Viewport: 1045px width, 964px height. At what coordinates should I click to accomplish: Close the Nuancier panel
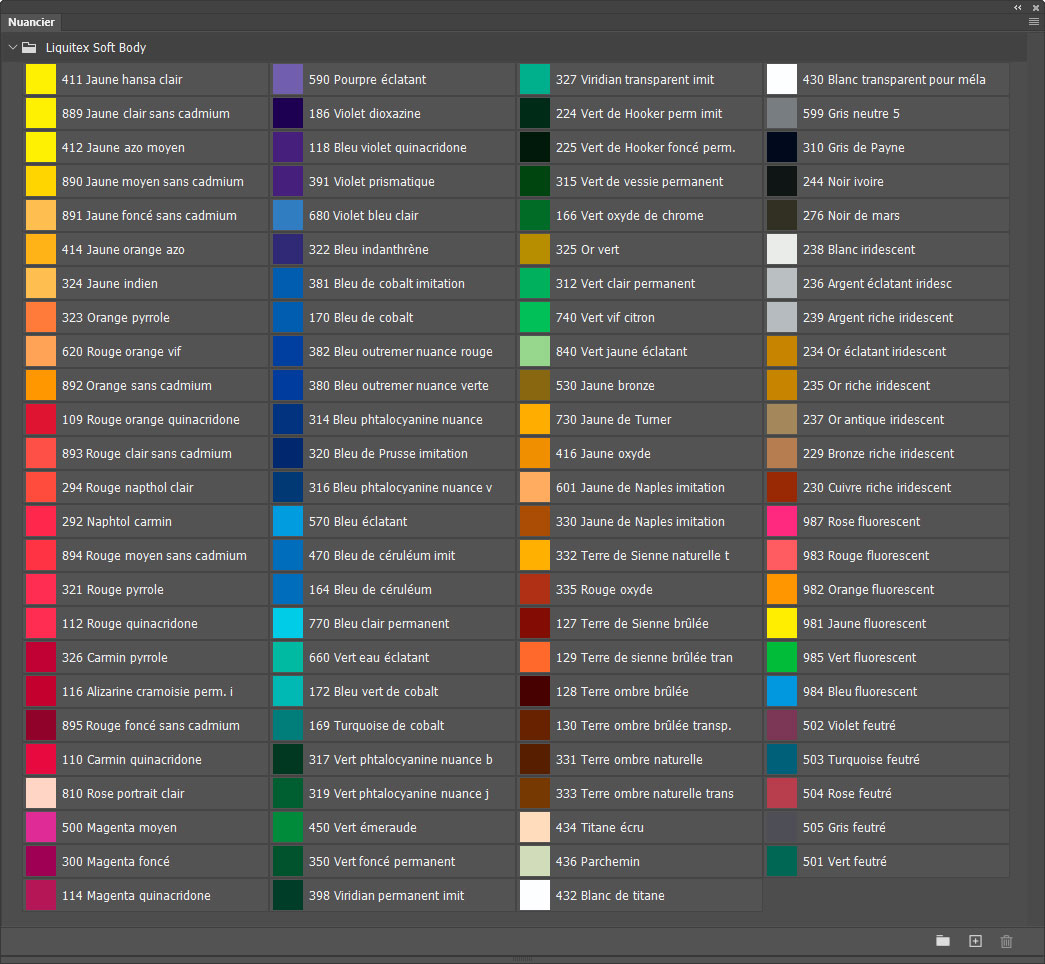click(x=1036, y=6)
